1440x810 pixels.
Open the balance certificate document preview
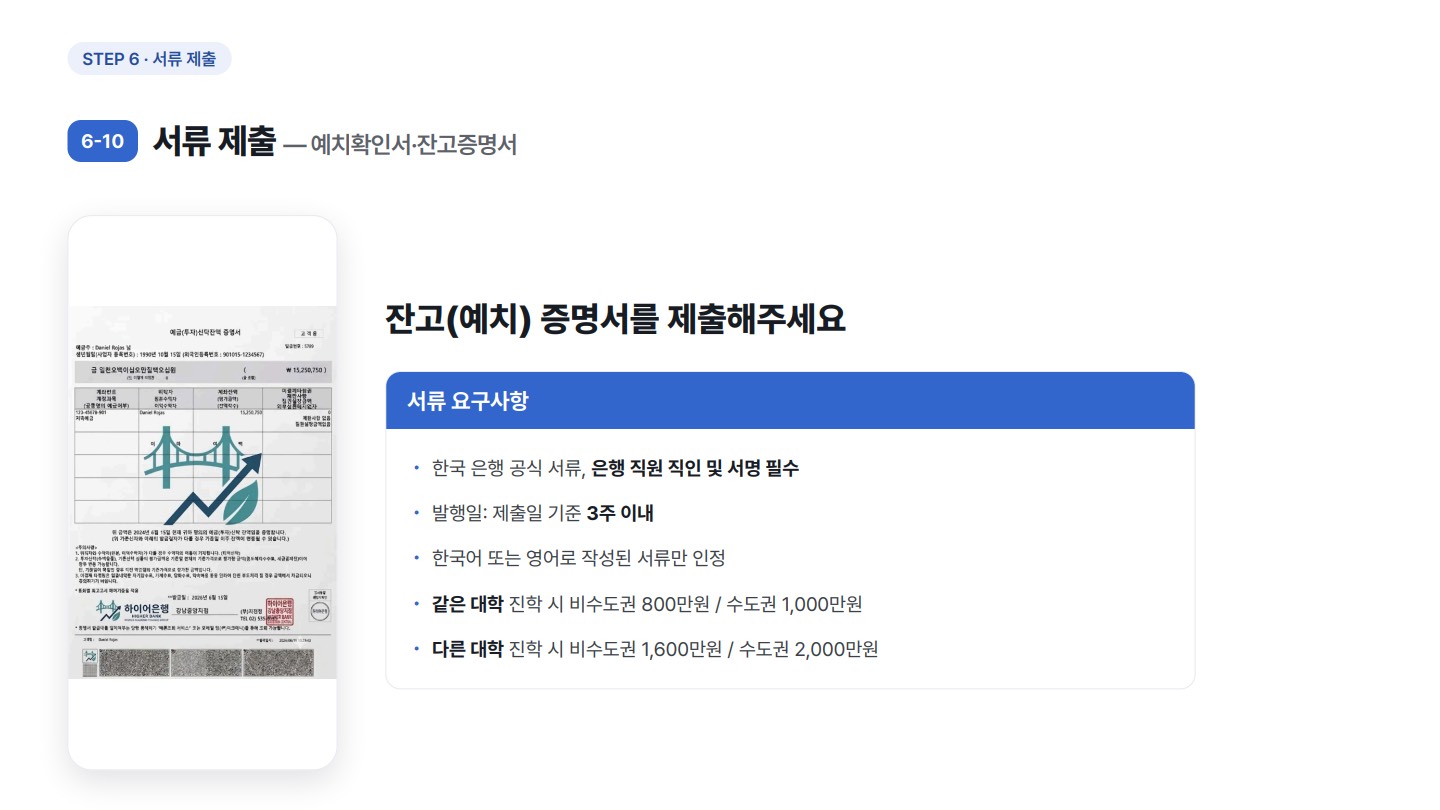click(203, 492)
